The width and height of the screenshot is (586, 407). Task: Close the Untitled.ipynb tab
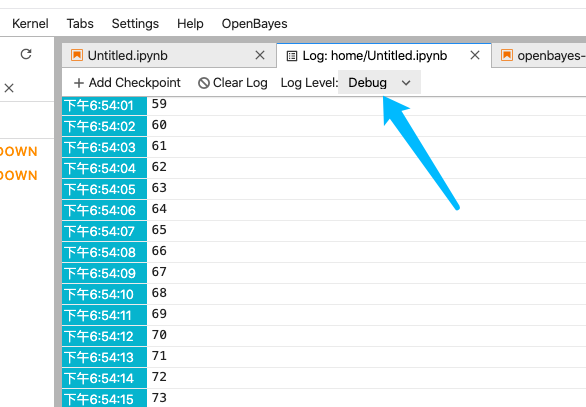260,55
